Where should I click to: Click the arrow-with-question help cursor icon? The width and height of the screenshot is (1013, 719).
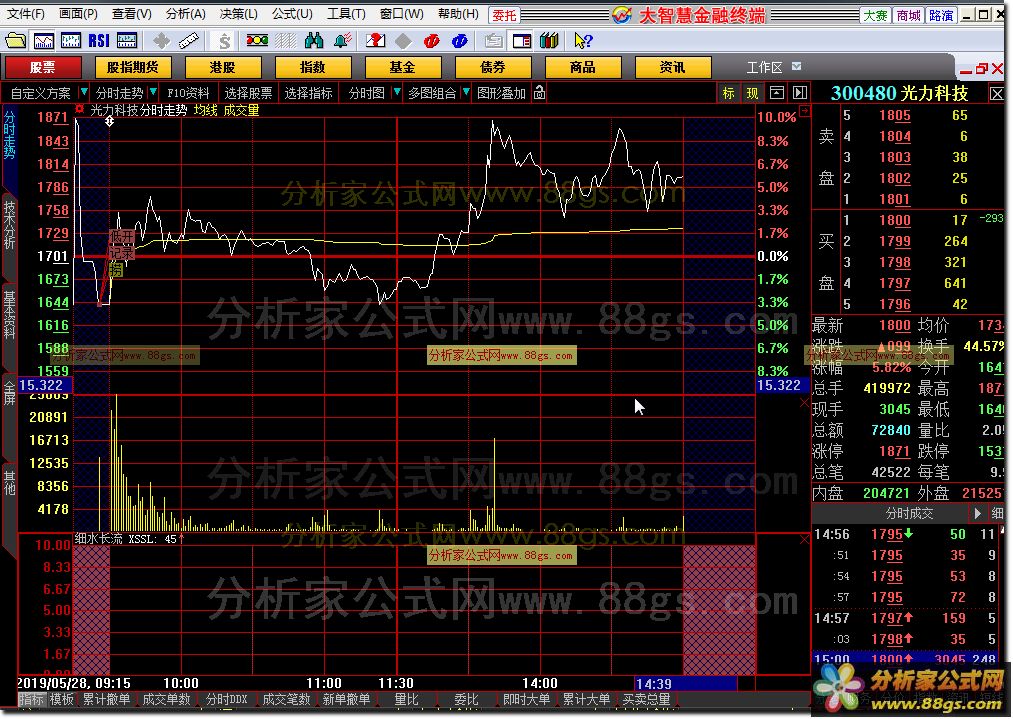[x=583, y=41]
